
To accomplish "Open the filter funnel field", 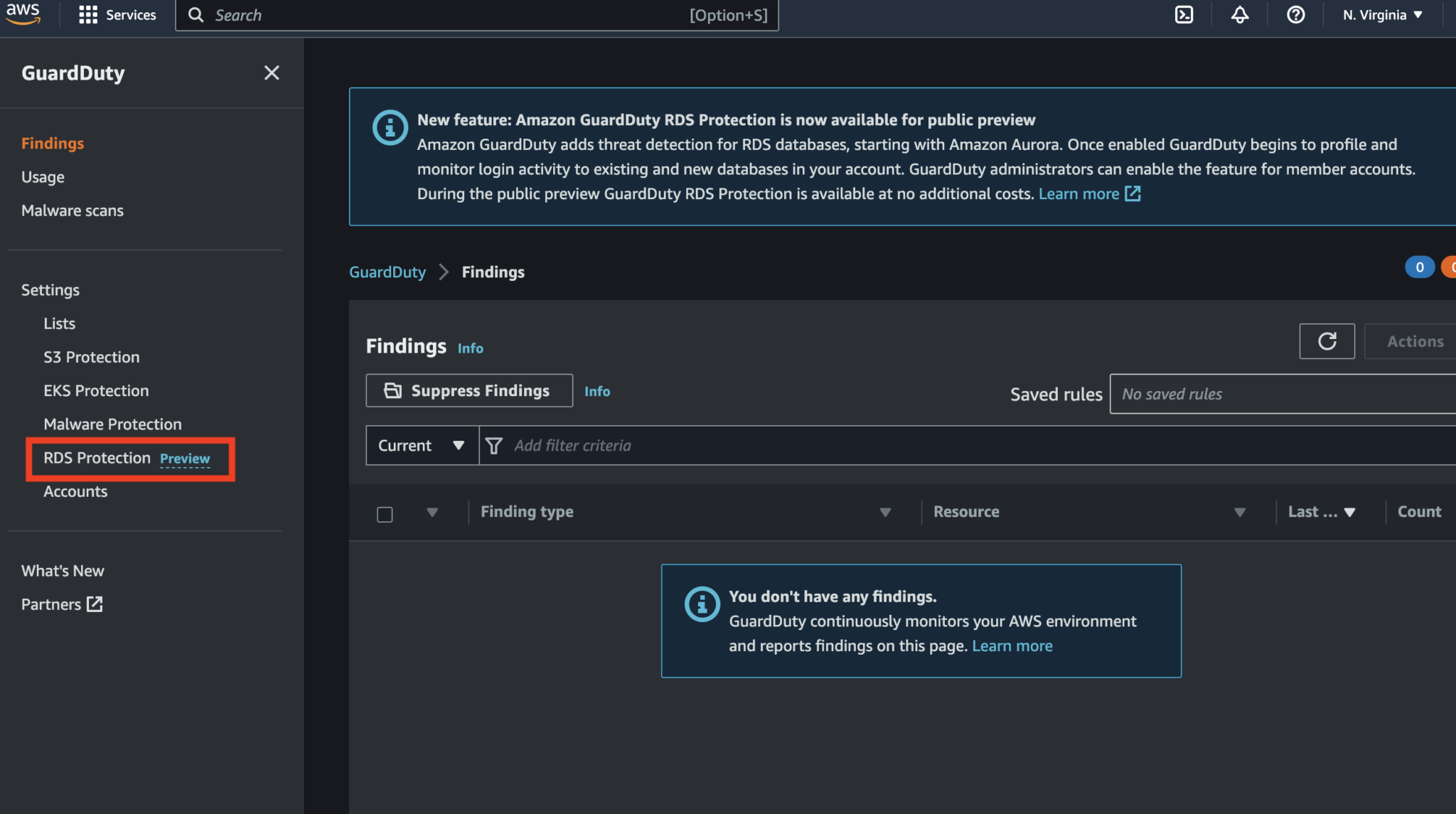I will [494, 445].
